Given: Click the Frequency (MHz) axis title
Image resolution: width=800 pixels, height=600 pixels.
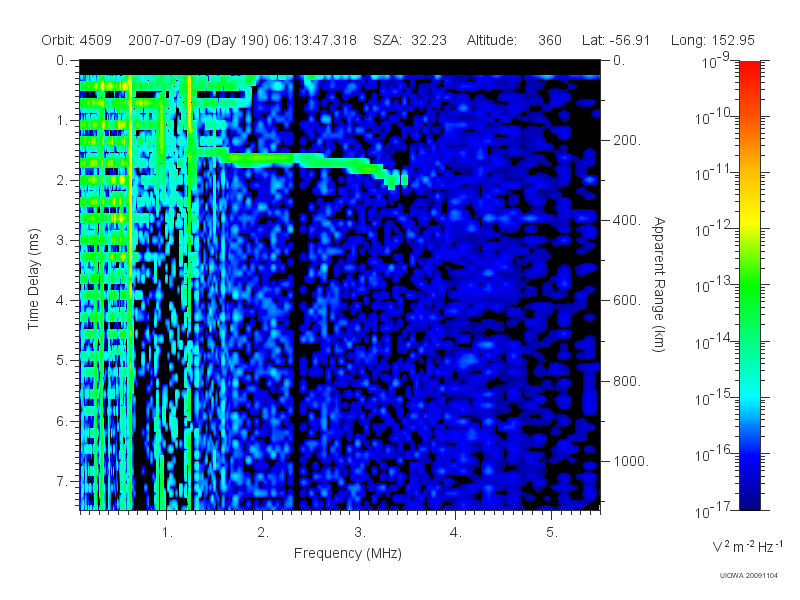Looking at the screenshot, I should 347,553.
